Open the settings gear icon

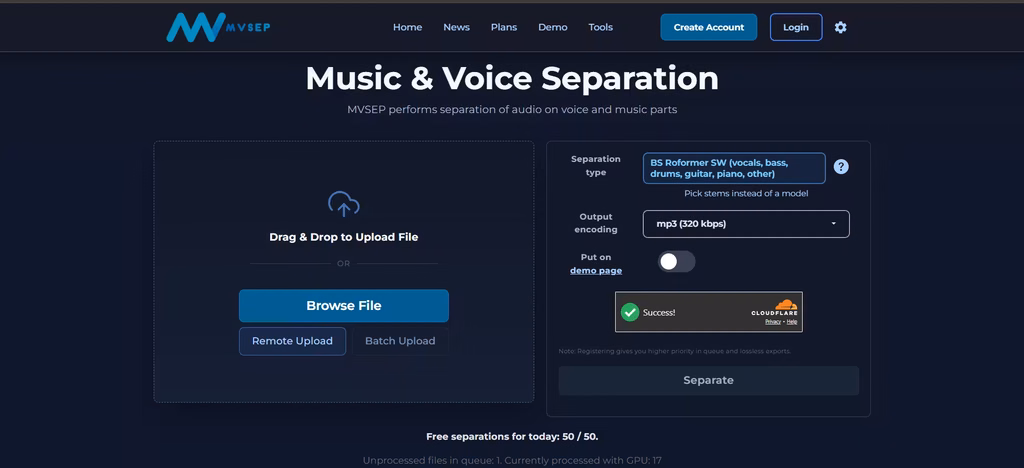840,27
